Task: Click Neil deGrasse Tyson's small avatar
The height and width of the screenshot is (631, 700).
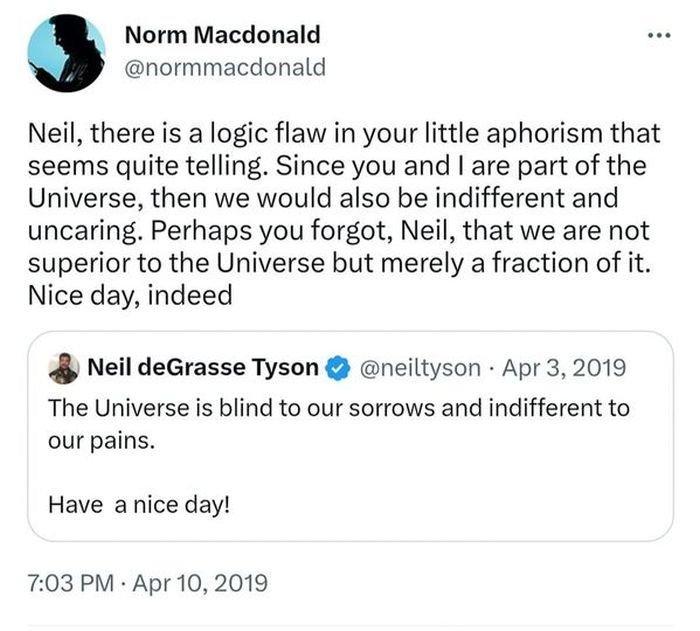Action: [64, 369]
